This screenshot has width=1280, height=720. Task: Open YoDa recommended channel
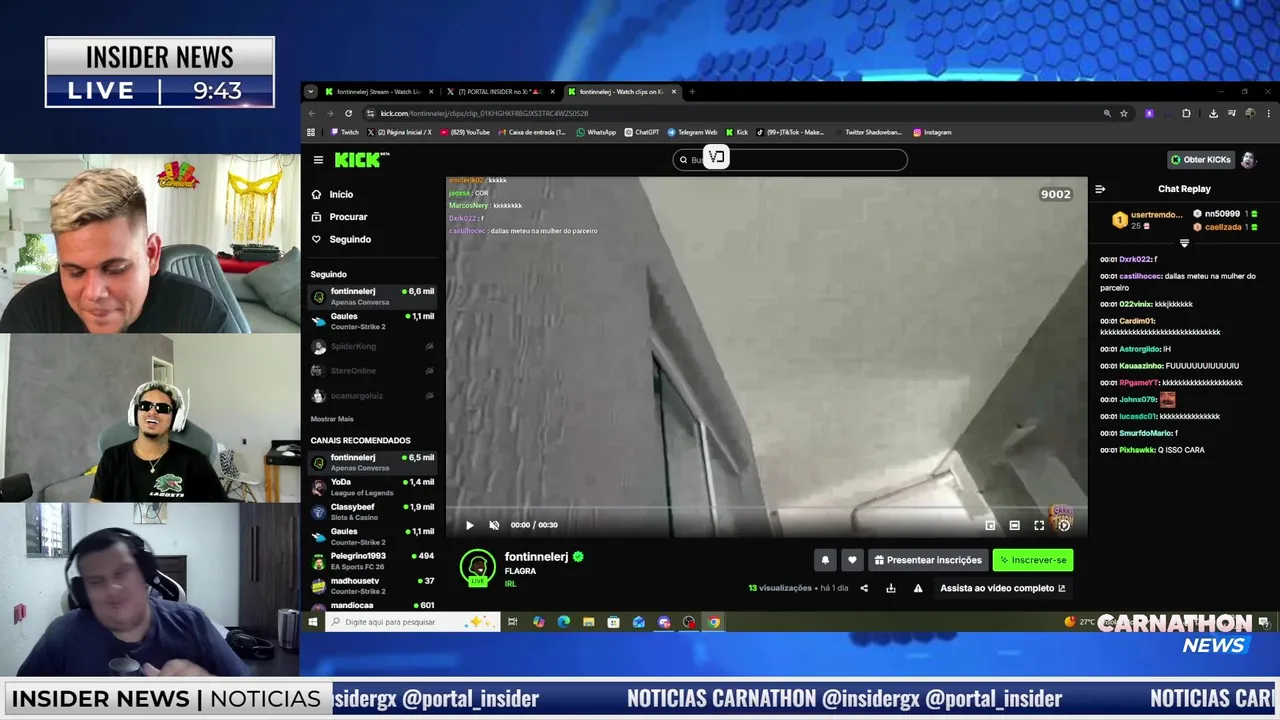tap(372, 487)
